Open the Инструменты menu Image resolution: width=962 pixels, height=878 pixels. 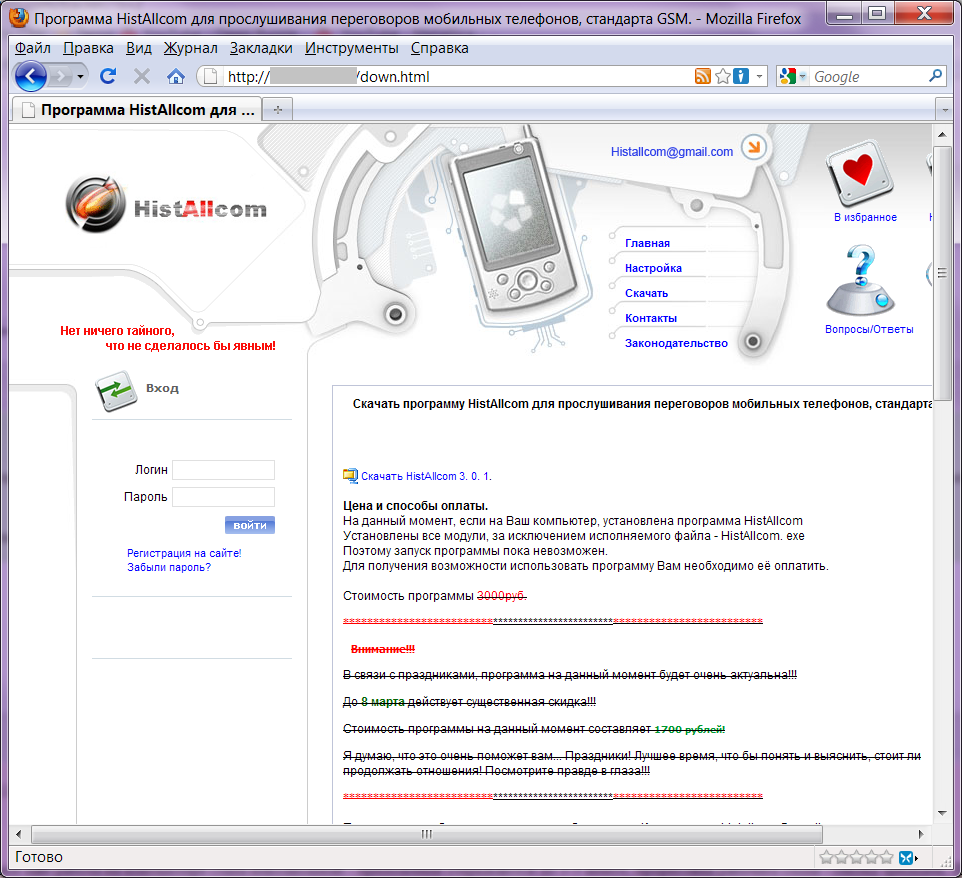pyautogui.click(x=352, y=48)
